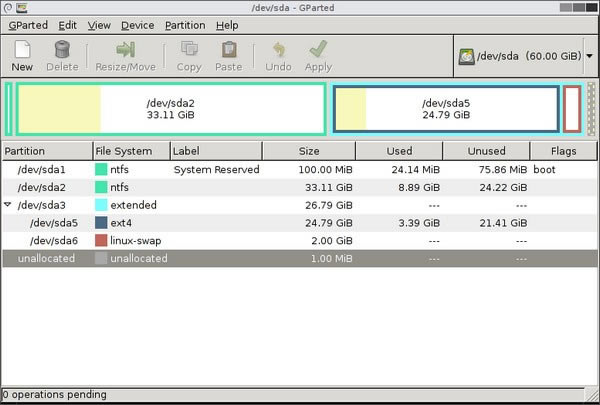Image resolution: width=600 pixels, height=405 pixels.
Task: Open the Partition menu
Action: click(185, 25)
